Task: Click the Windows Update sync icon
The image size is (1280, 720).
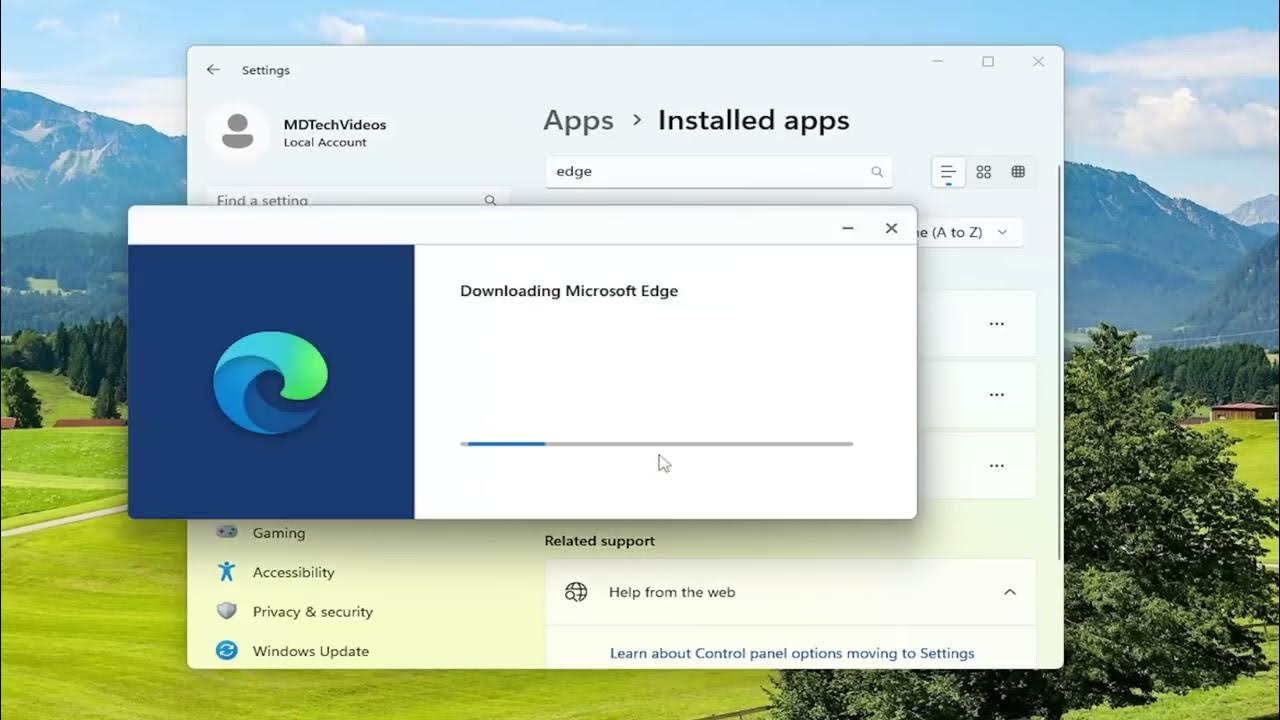Action: (x=227, y=651)
